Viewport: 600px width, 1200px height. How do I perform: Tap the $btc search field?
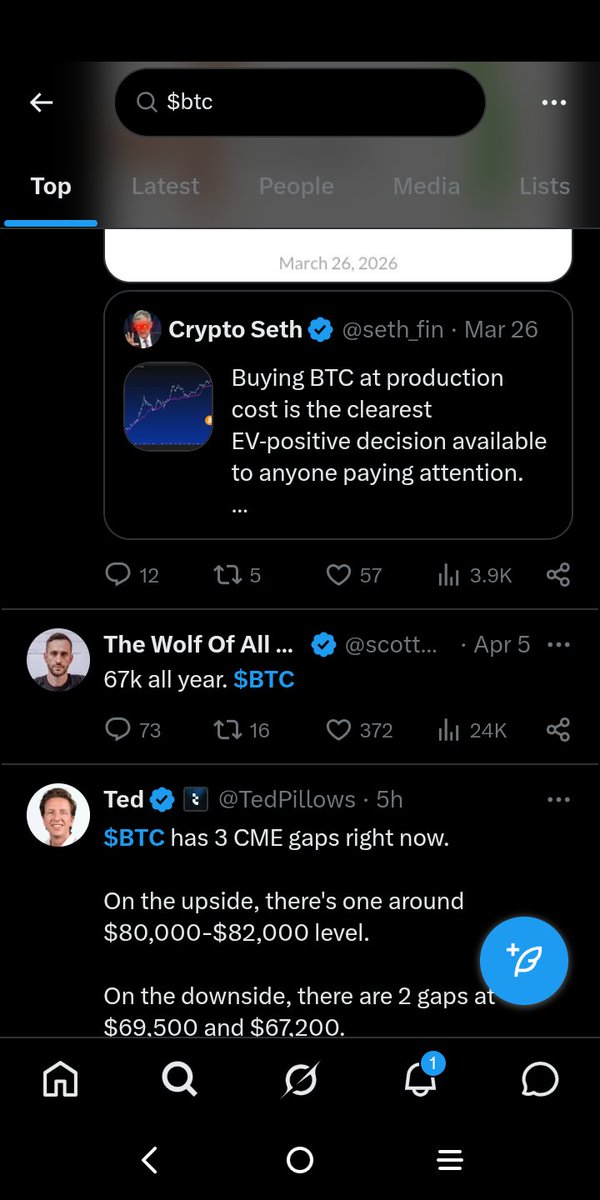[x=300, y=102]
